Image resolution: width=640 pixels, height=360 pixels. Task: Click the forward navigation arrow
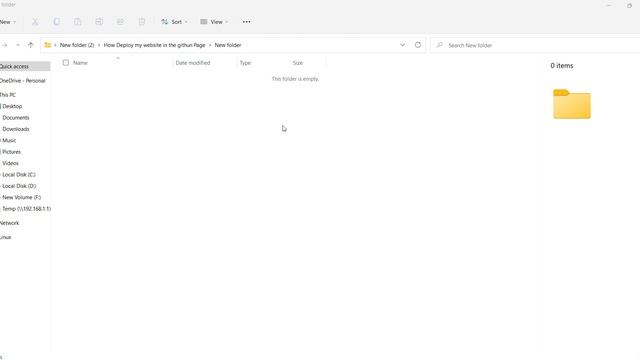coord(5,45)
